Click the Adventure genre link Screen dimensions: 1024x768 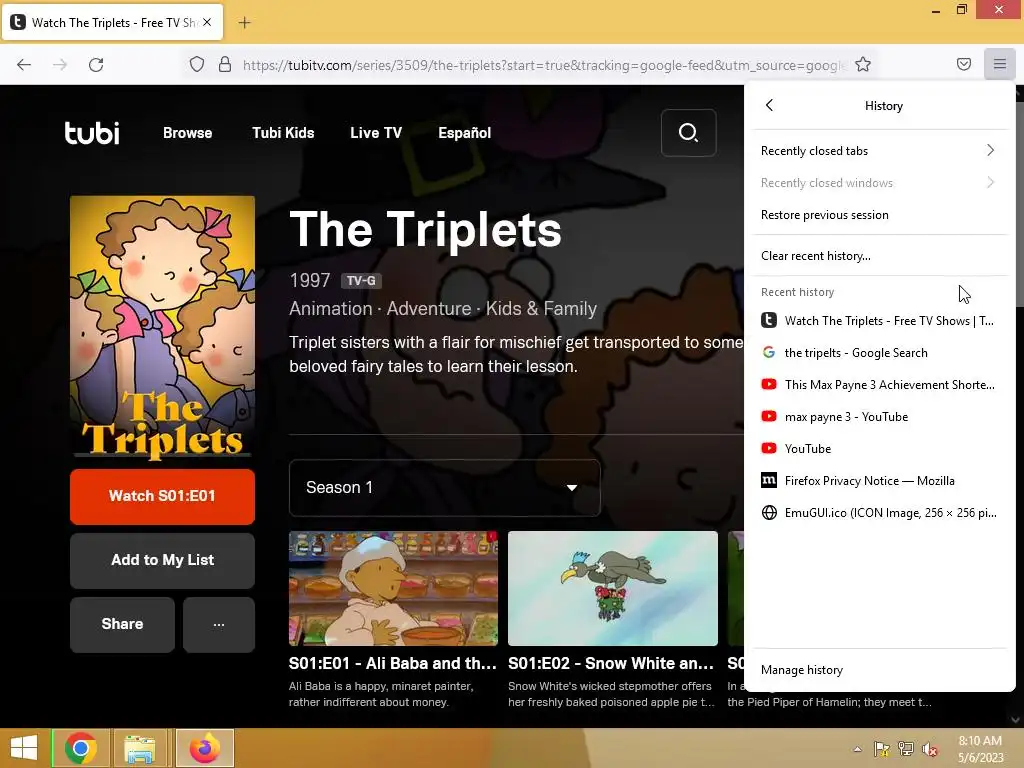click(428, 308)
